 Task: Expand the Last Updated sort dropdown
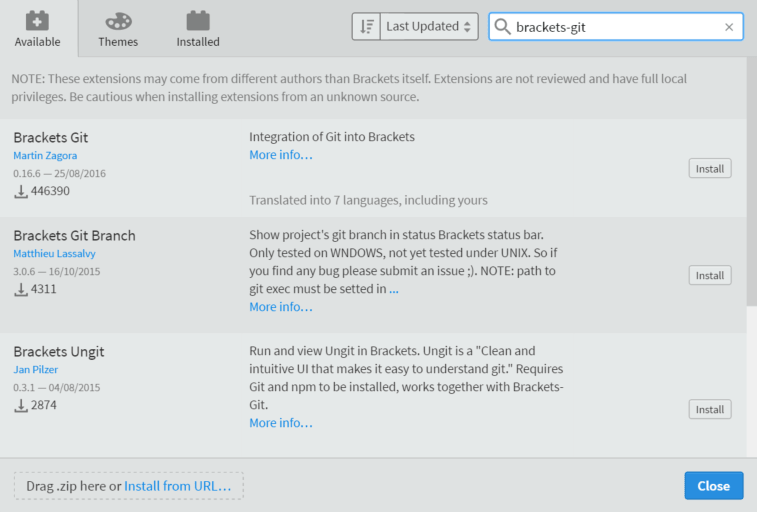[429, 27]
